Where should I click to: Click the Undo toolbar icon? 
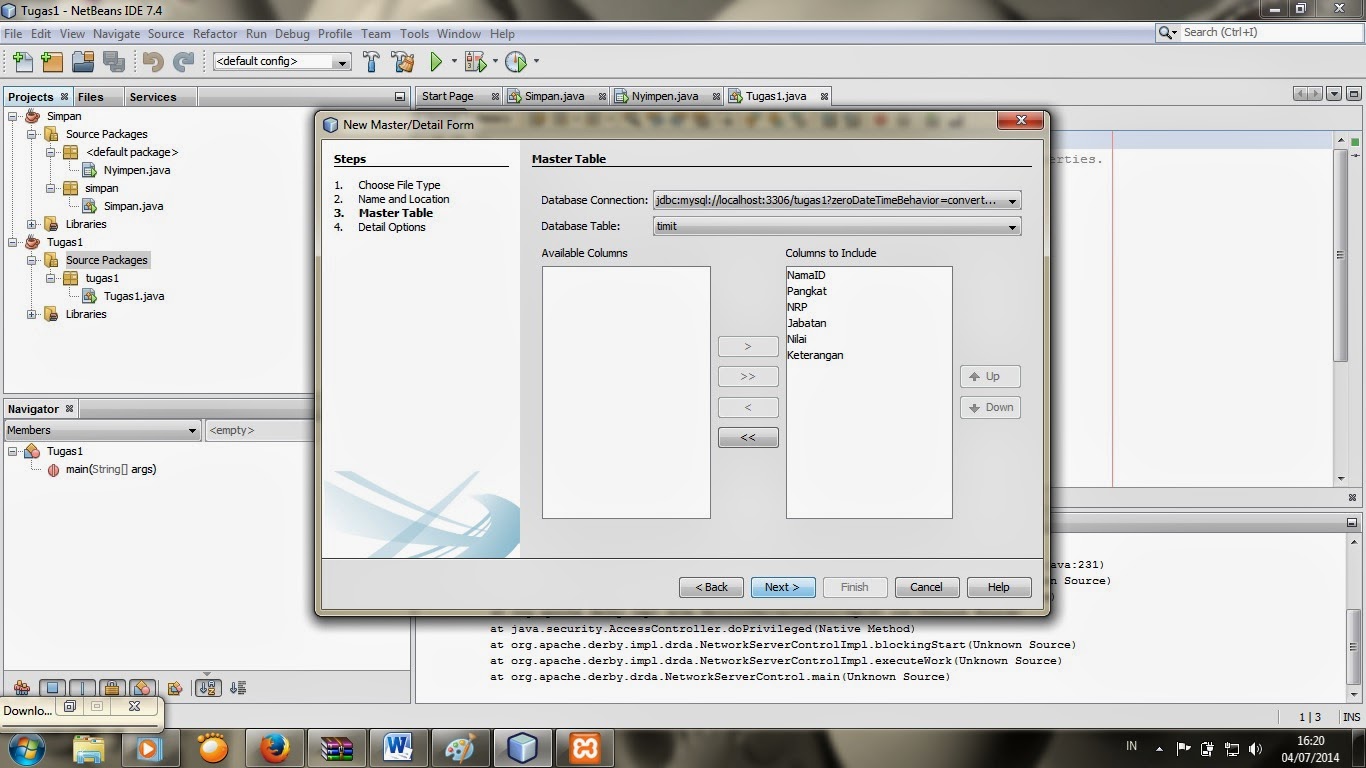pos(153,62)
